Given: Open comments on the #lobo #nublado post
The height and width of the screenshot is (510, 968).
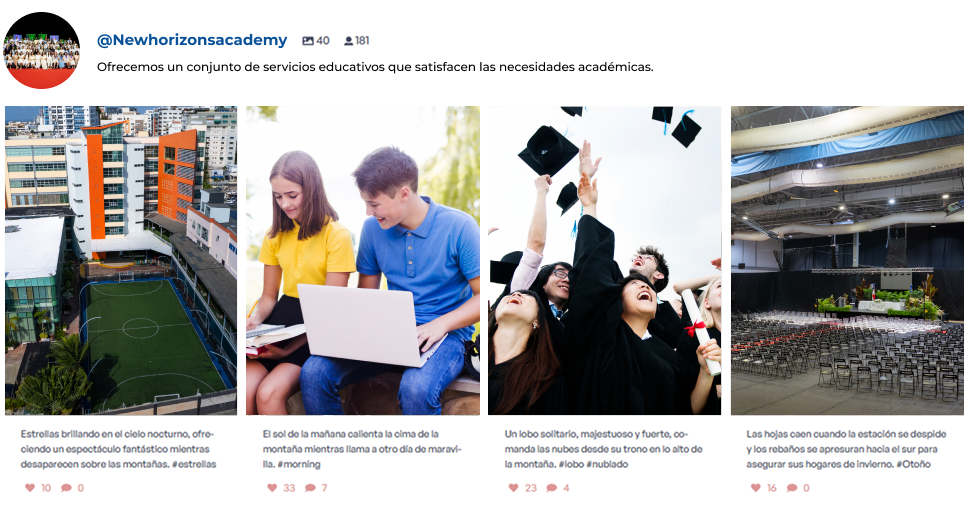Looking at the screenshot, I should point(551,488).
